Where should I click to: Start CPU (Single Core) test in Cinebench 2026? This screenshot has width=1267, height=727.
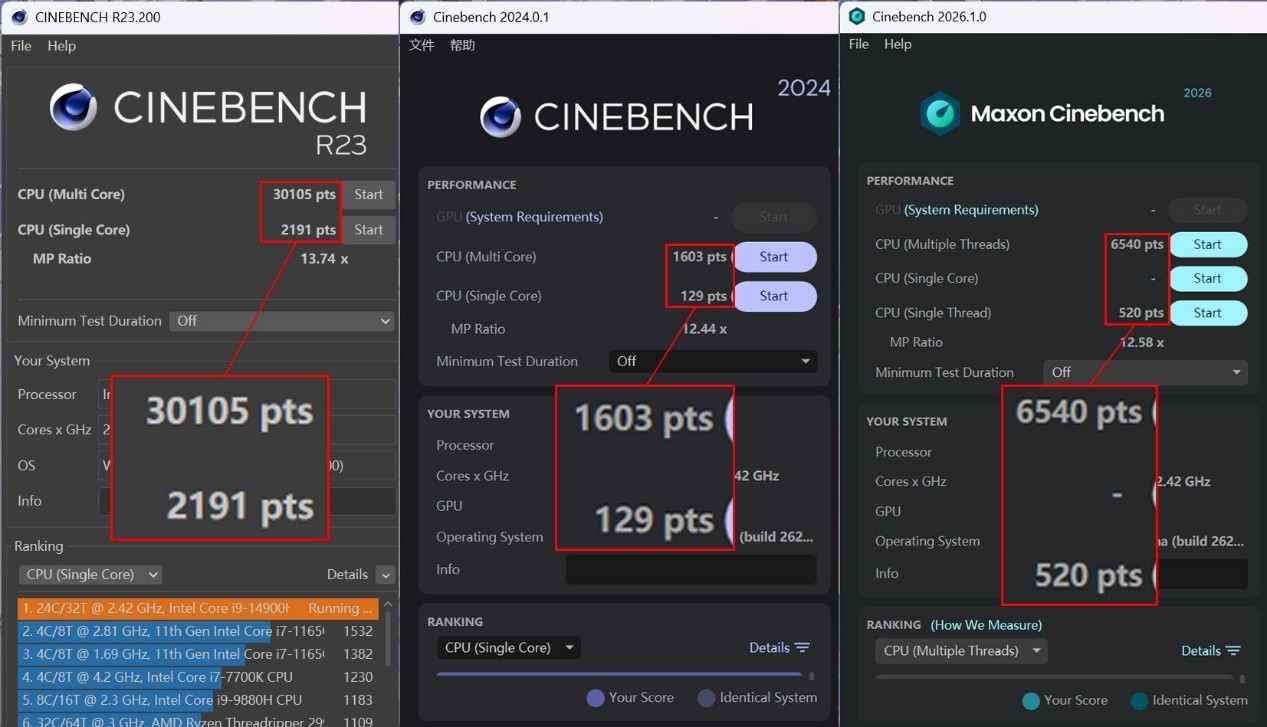click(1207, 278)
